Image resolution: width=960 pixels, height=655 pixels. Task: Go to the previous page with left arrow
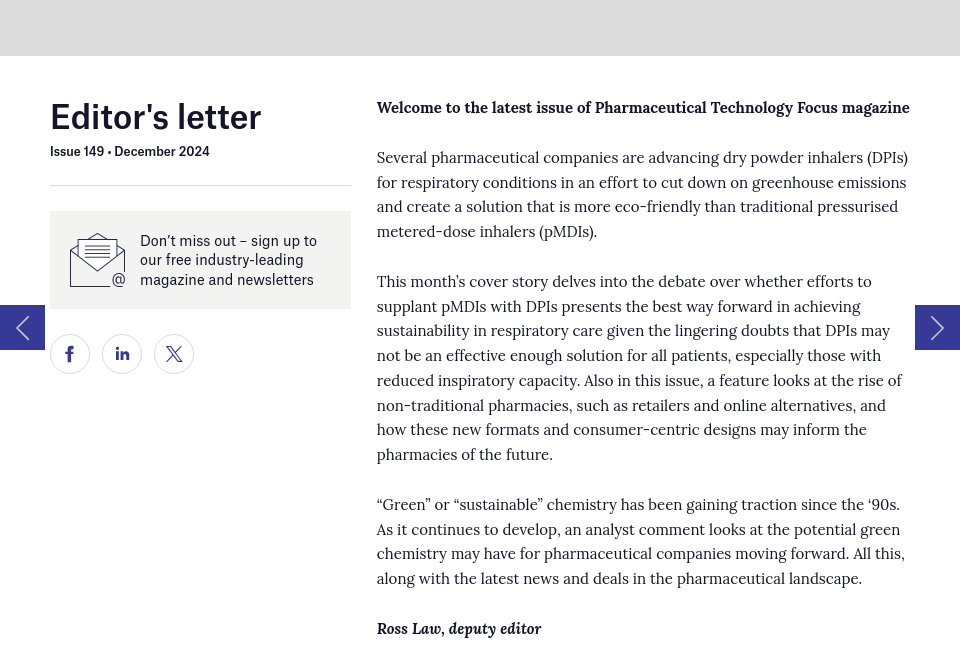tap(22, 327)
